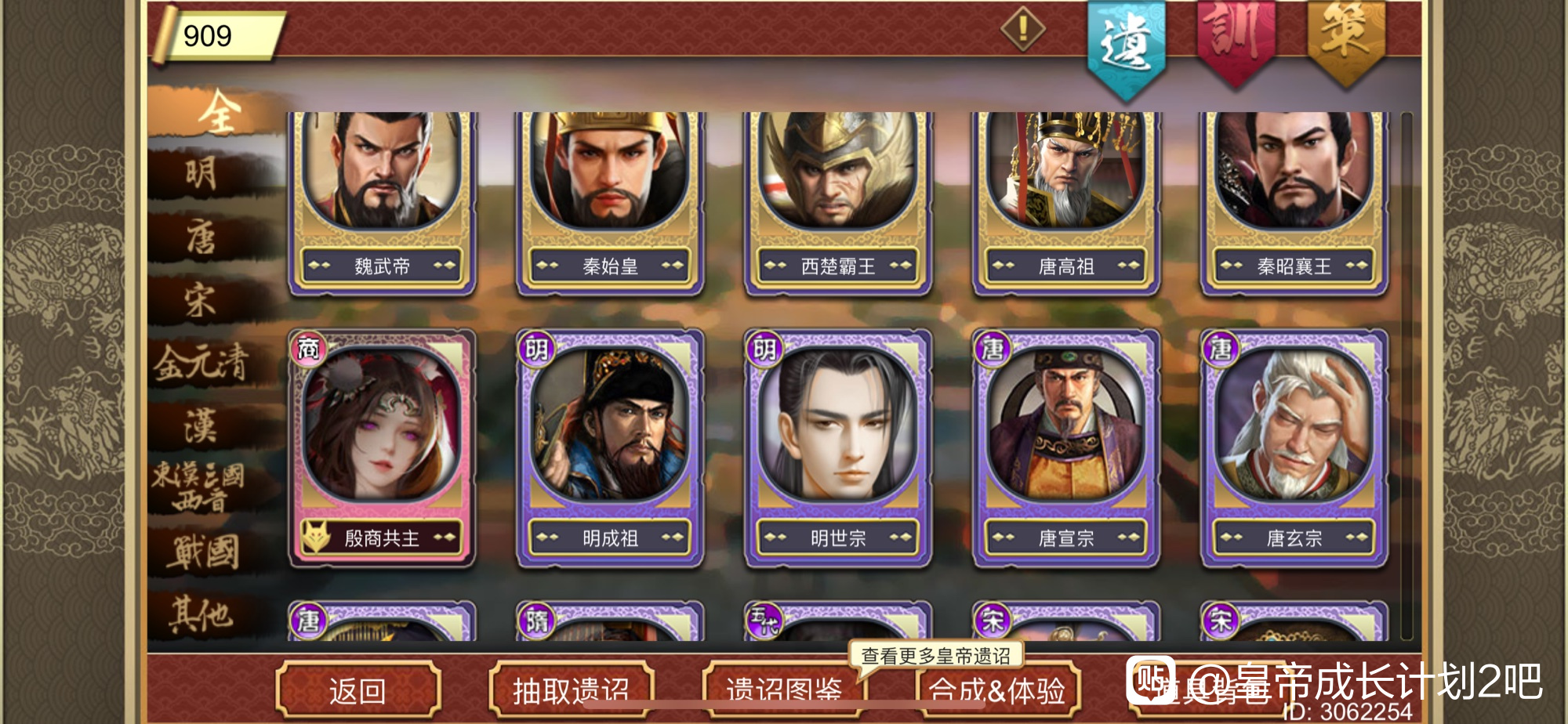This screenshot has width=1568, height=724.
Task: Click the 抽取遗诏 button
Action: point(571,690)
